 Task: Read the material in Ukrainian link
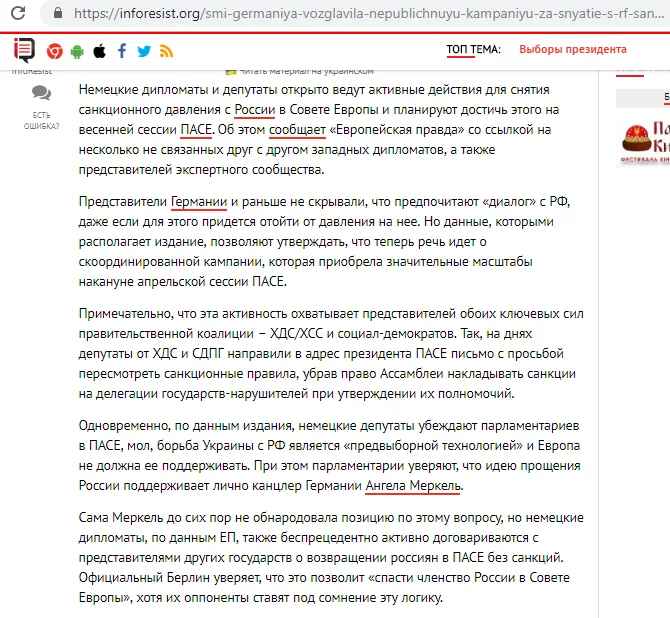point(300,71)
